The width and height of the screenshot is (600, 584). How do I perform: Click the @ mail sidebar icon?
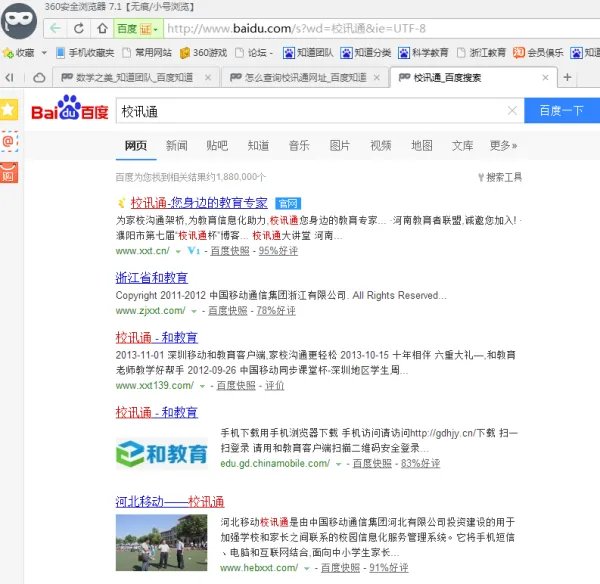[x=8, y=141]
